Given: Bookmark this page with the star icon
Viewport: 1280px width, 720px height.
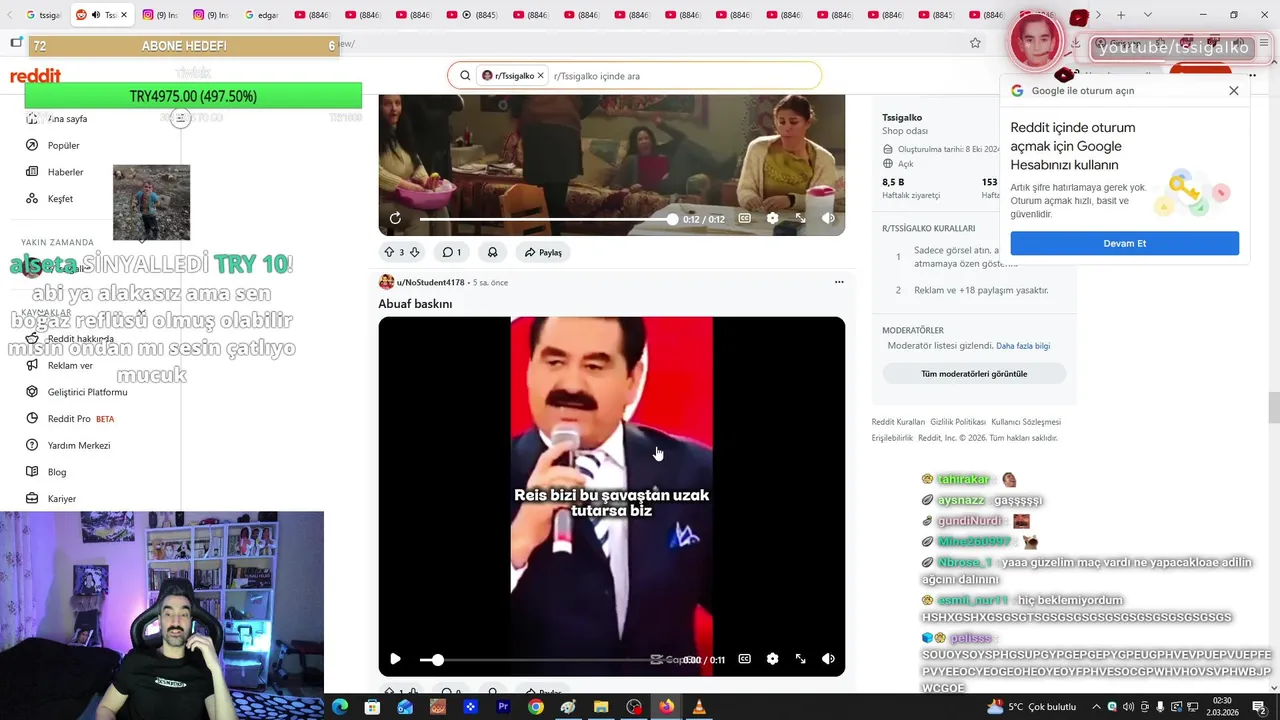Looking at the screenshot, I should 975,43.
